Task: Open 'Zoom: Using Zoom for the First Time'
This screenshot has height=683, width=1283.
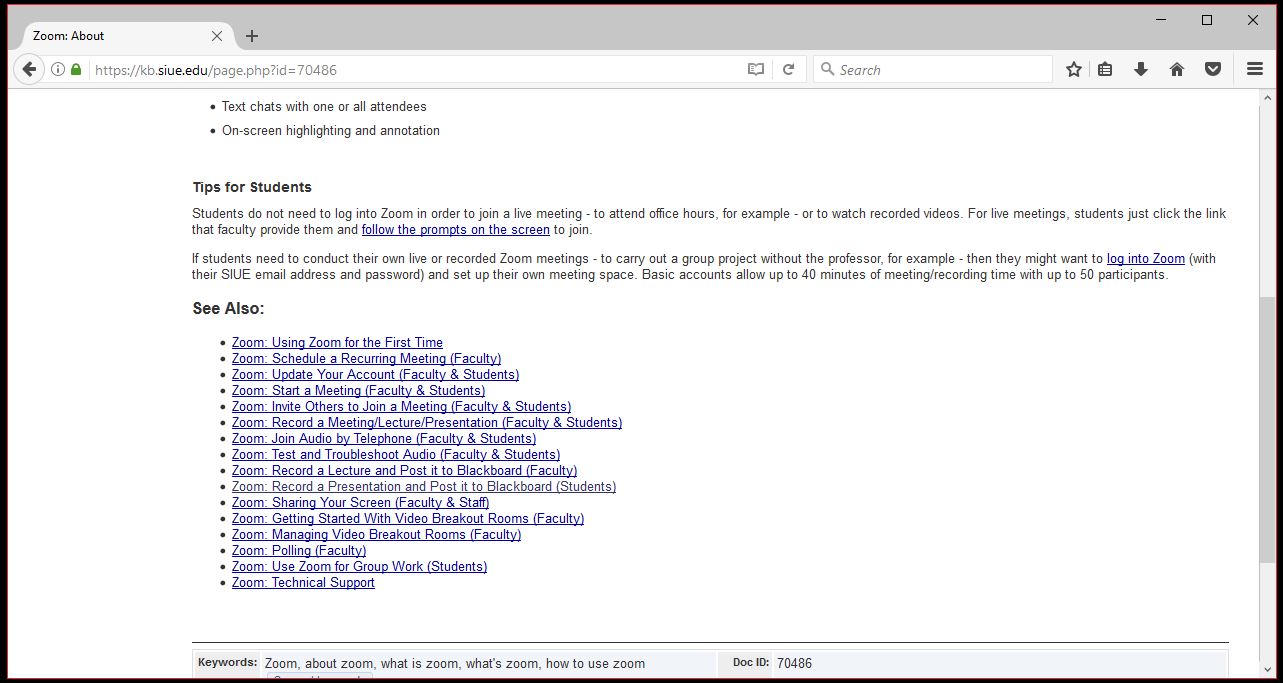Action: click(337, 343)
